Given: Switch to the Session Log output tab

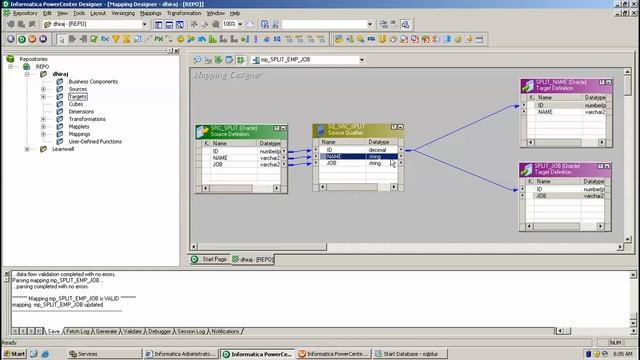Looking at the screenshot, I should (191, 331).
